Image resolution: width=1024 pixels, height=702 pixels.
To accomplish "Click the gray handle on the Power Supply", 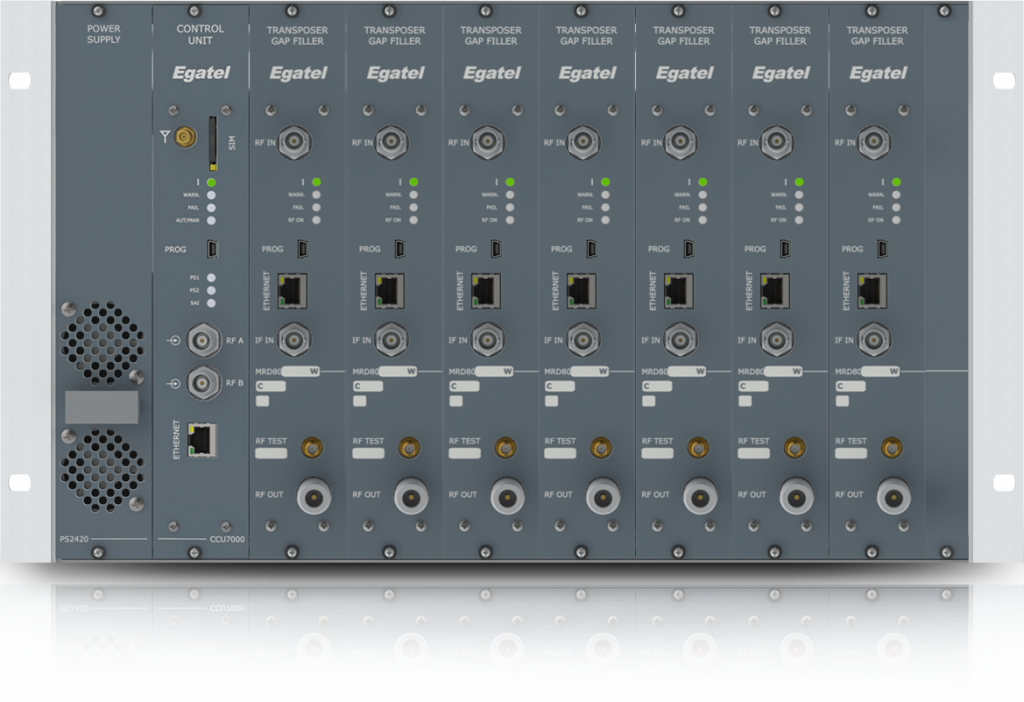I will [x=101, y=407].
